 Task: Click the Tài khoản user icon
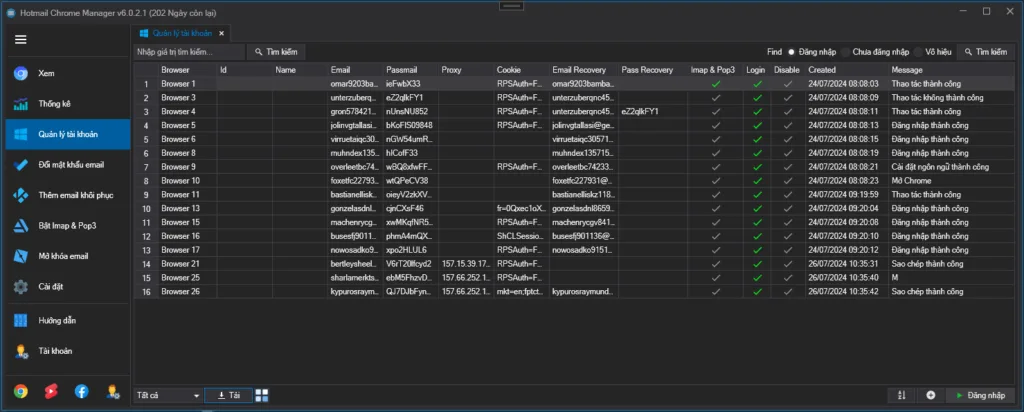click(21, 351)
